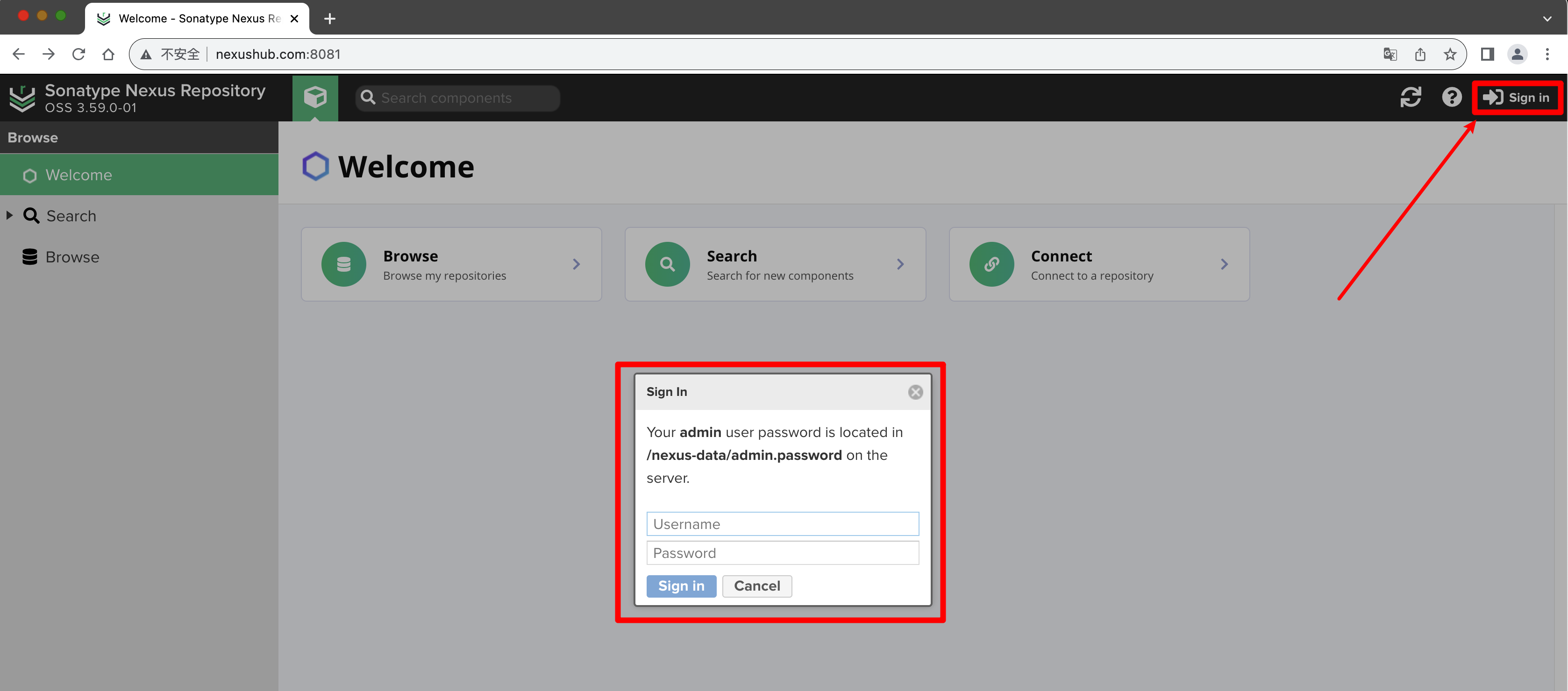Image resolution: width=1568 pixels, height=691 pixels.
Task: Open the tab list dropdown arrow
Action: click(1547, 19)
